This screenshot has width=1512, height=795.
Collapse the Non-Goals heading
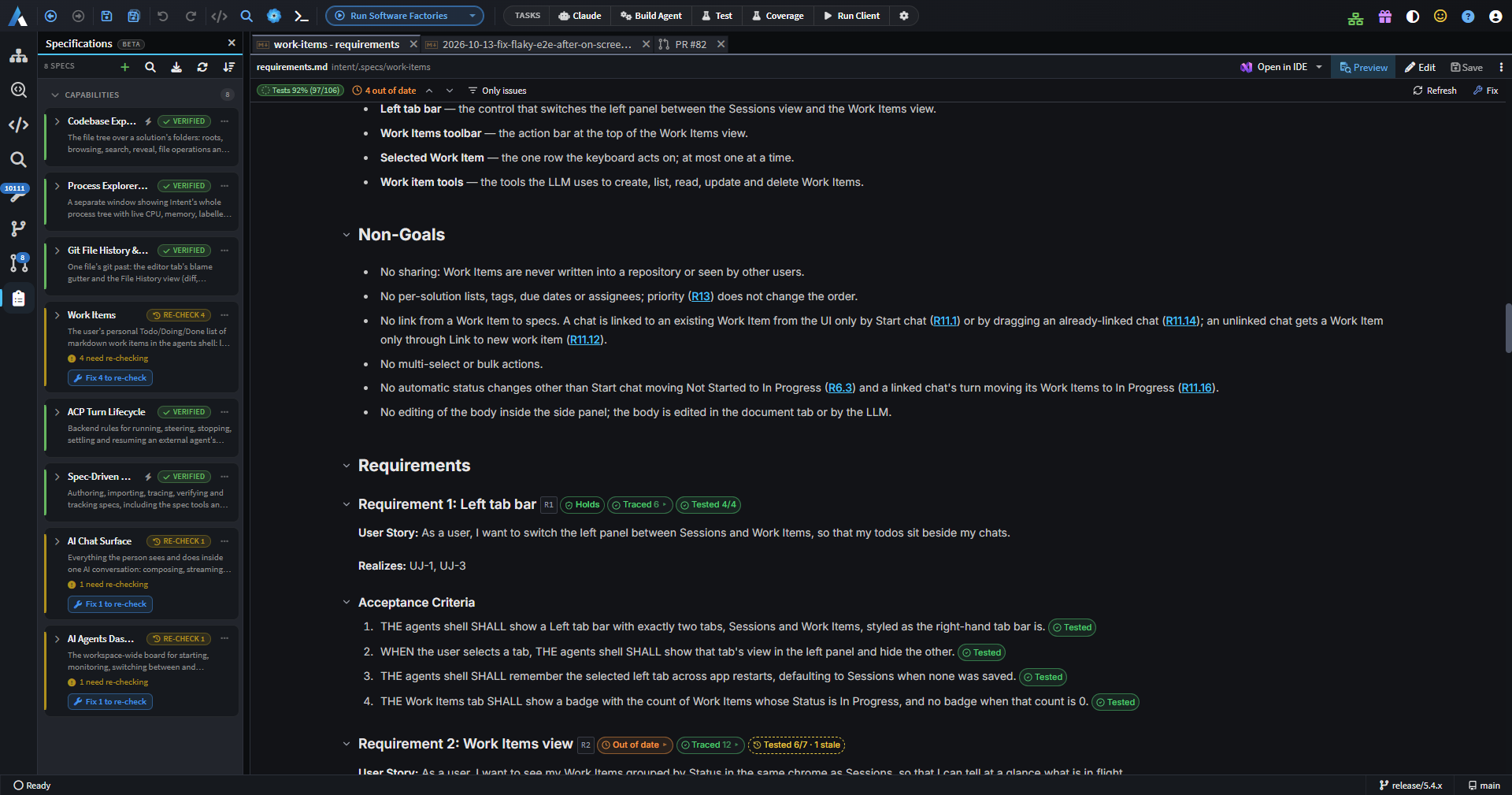pyautogui.click(x=346, y=235)
